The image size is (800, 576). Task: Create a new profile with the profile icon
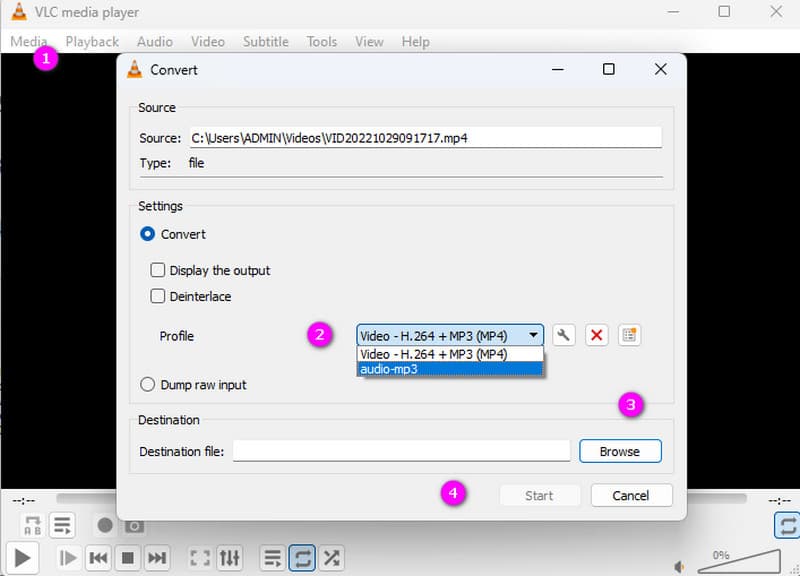point(629,335)
